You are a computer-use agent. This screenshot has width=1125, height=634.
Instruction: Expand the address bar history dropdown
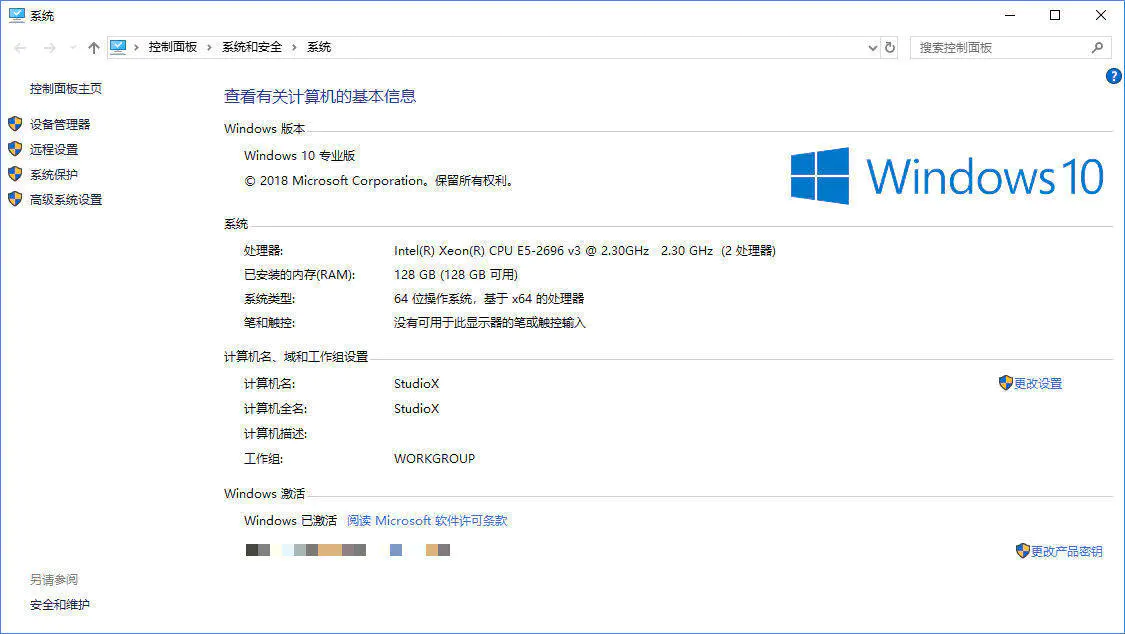[x=872, y=47]
